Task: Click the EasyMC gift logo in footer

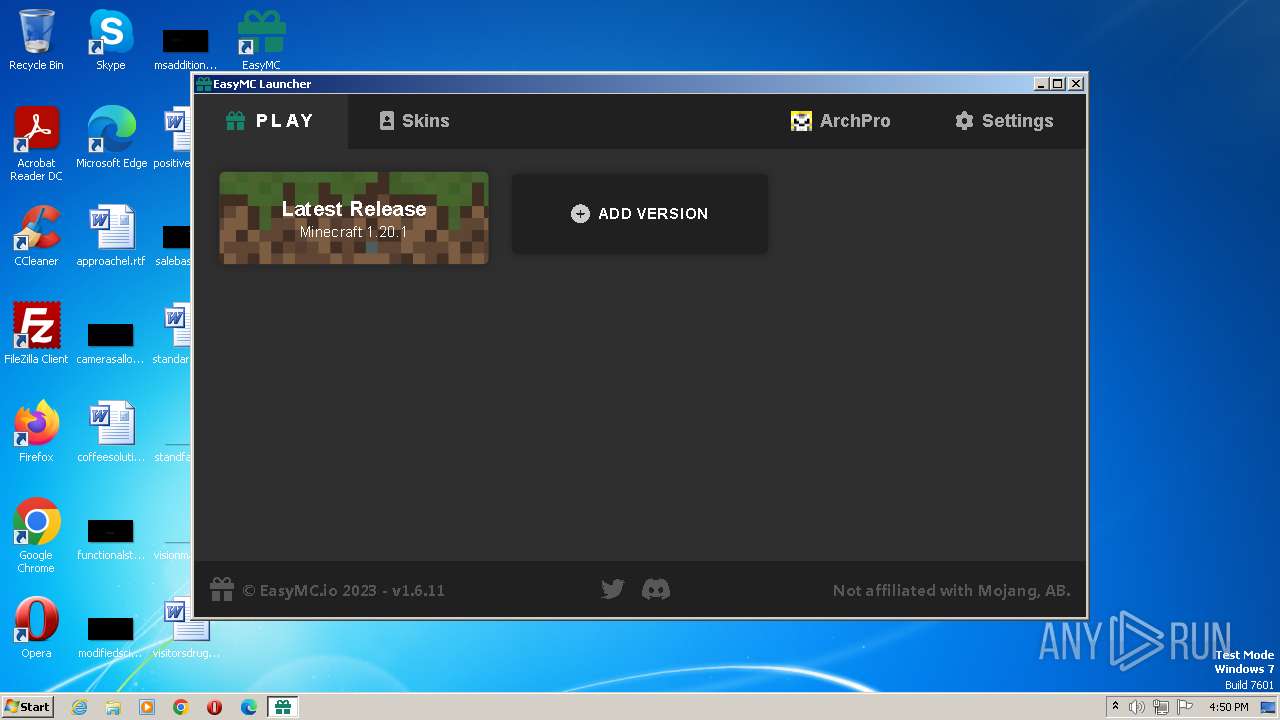Action: (x=222, y=590)
